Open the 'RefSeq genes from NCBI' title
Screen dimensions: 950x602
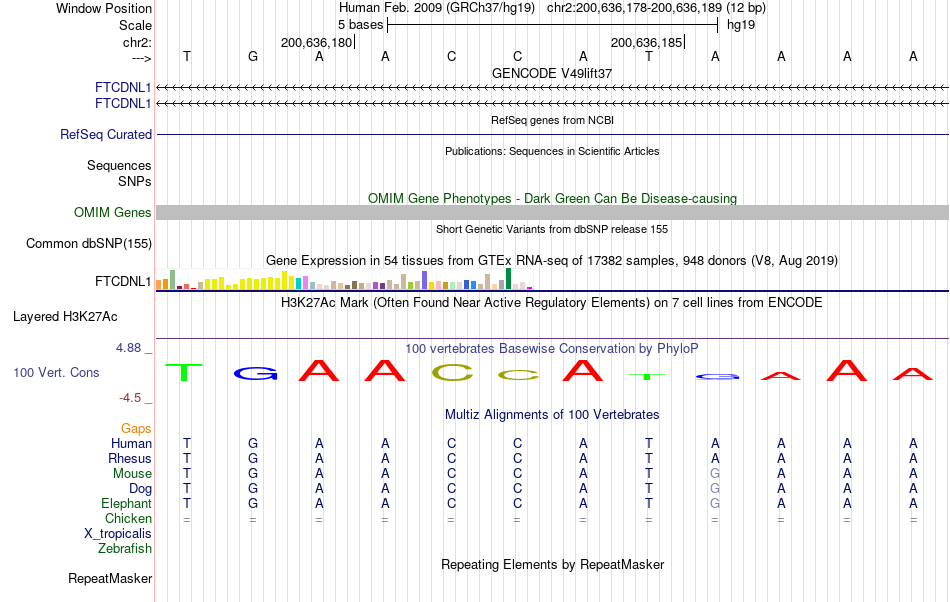pyautogui.click(x=552, y=120)
